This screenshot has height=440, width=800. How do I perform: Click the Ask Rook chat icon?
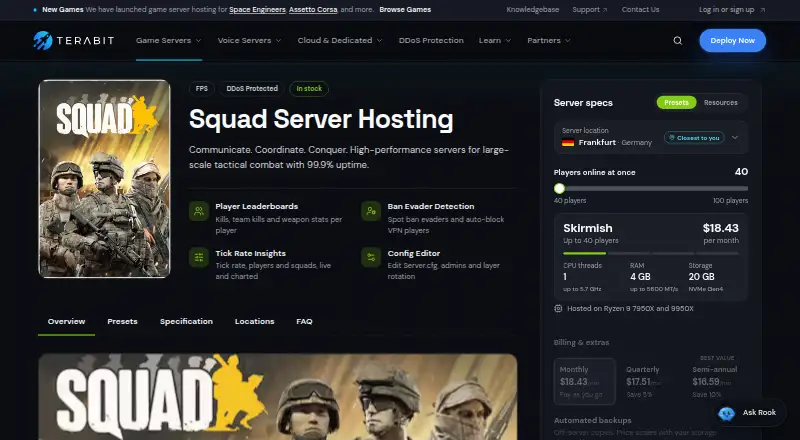[727, 413]
